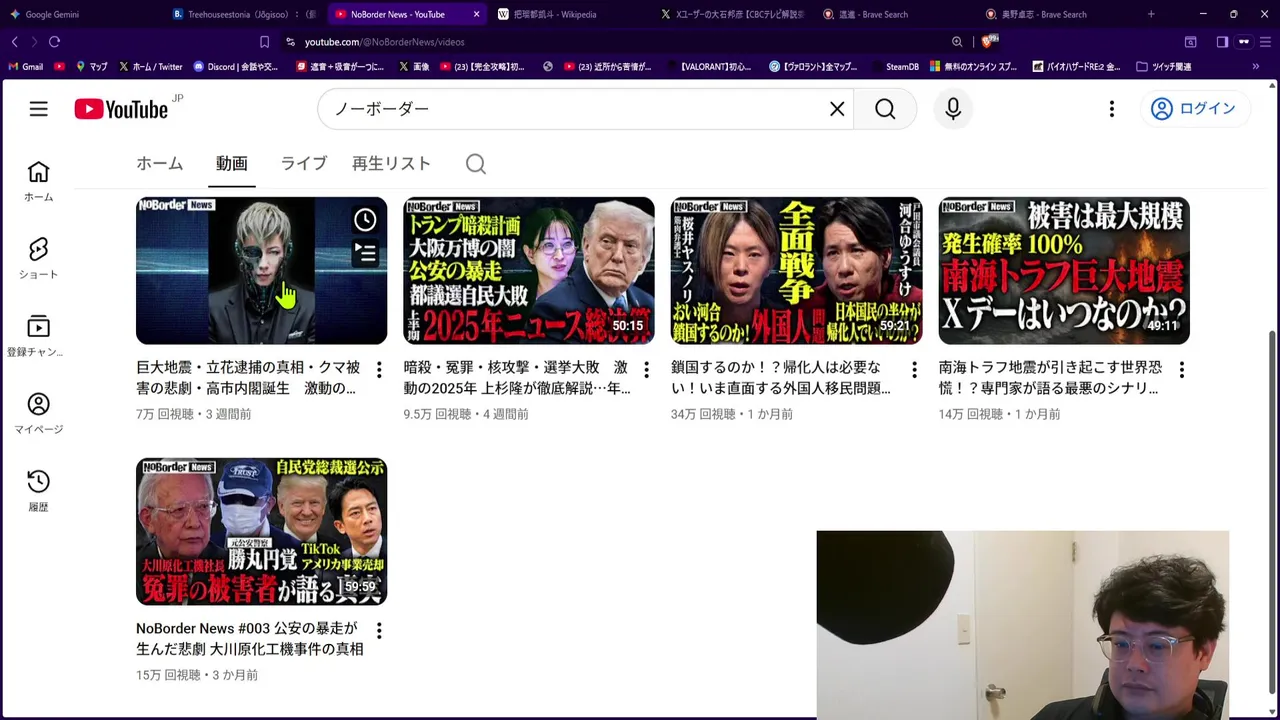
Task: Open more options for 暗殺・冤罪 video
Action: pyautogui.click(x=646, y=370)
